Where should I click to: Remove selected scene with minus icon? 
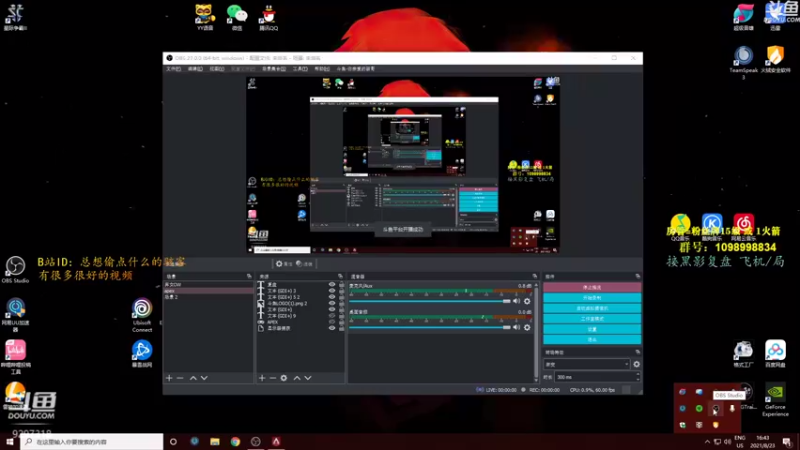(180, 378)
